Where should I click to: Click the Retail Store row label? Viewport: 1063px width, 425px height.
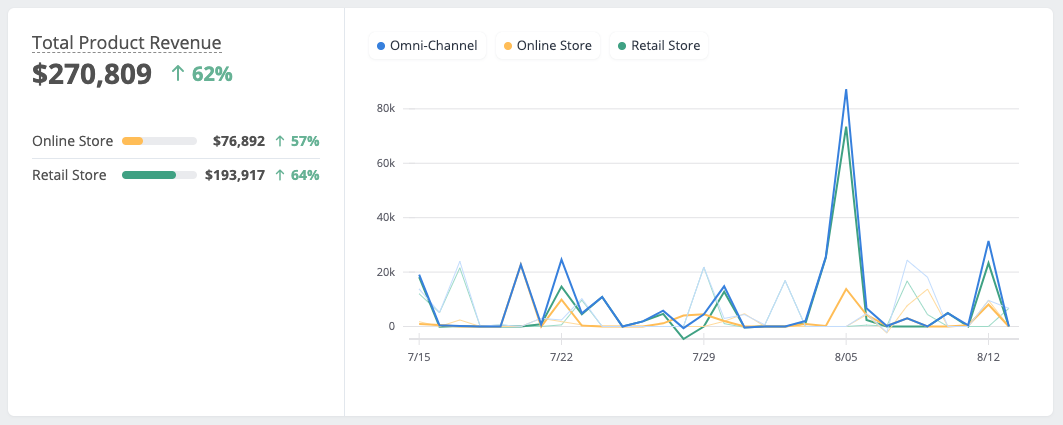click(x=69, y=175)
